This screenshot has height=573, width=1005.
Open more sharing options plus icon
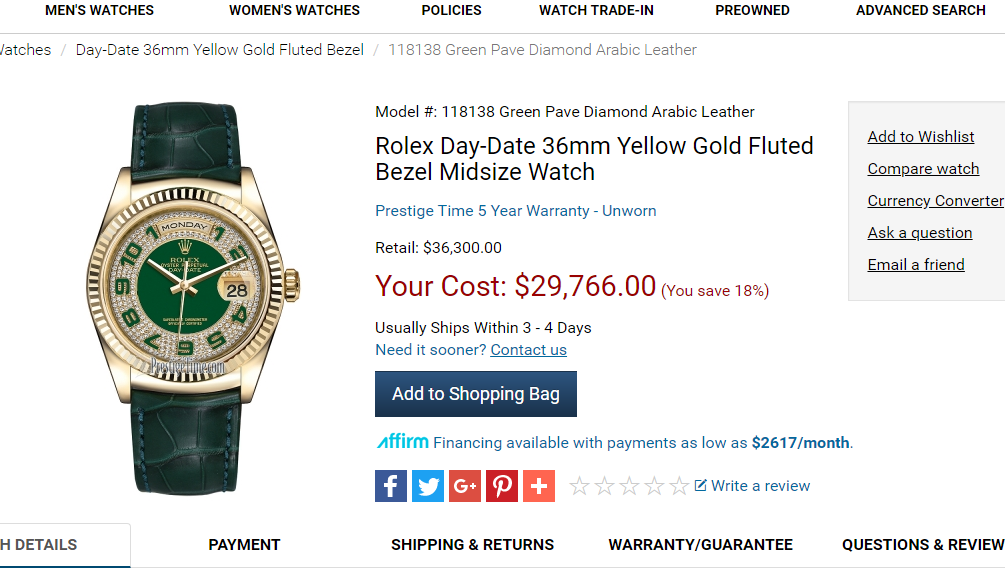click(x=539, y=486)
